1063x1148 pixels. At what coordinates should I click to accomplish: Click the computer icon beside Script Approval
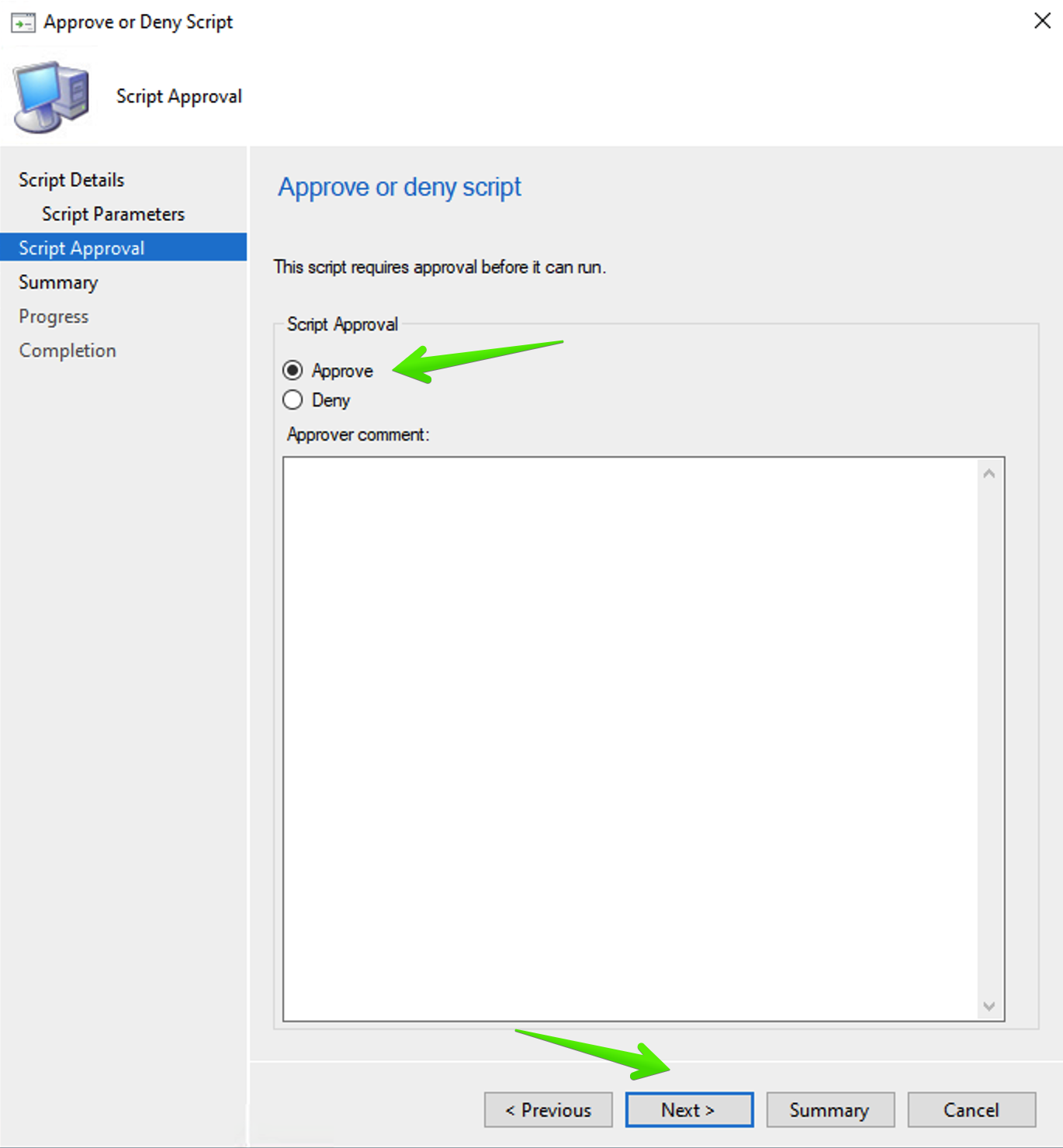click(51, 96)
